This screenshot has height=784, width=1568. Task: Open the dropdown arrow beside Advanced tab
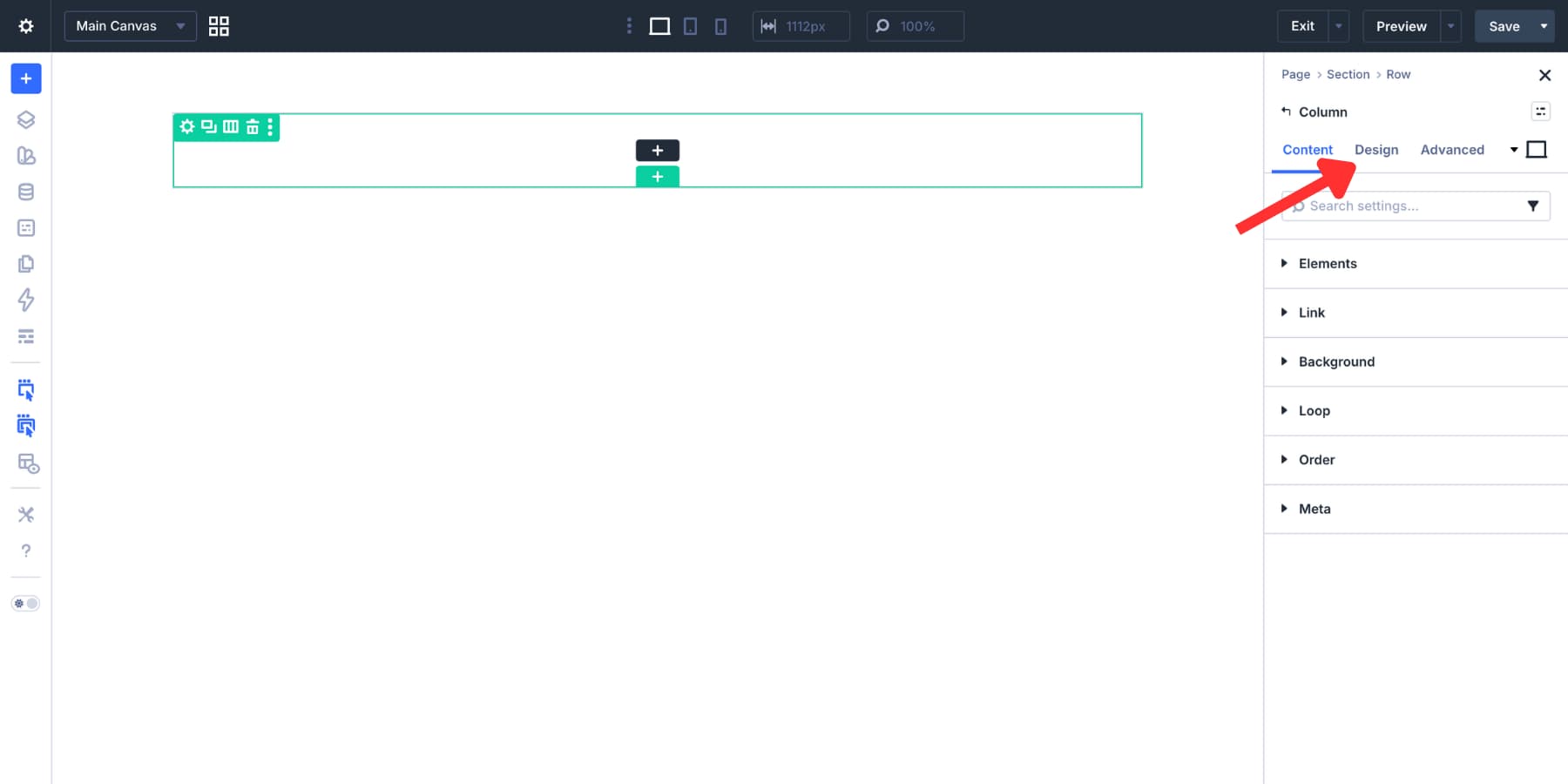1514,150
